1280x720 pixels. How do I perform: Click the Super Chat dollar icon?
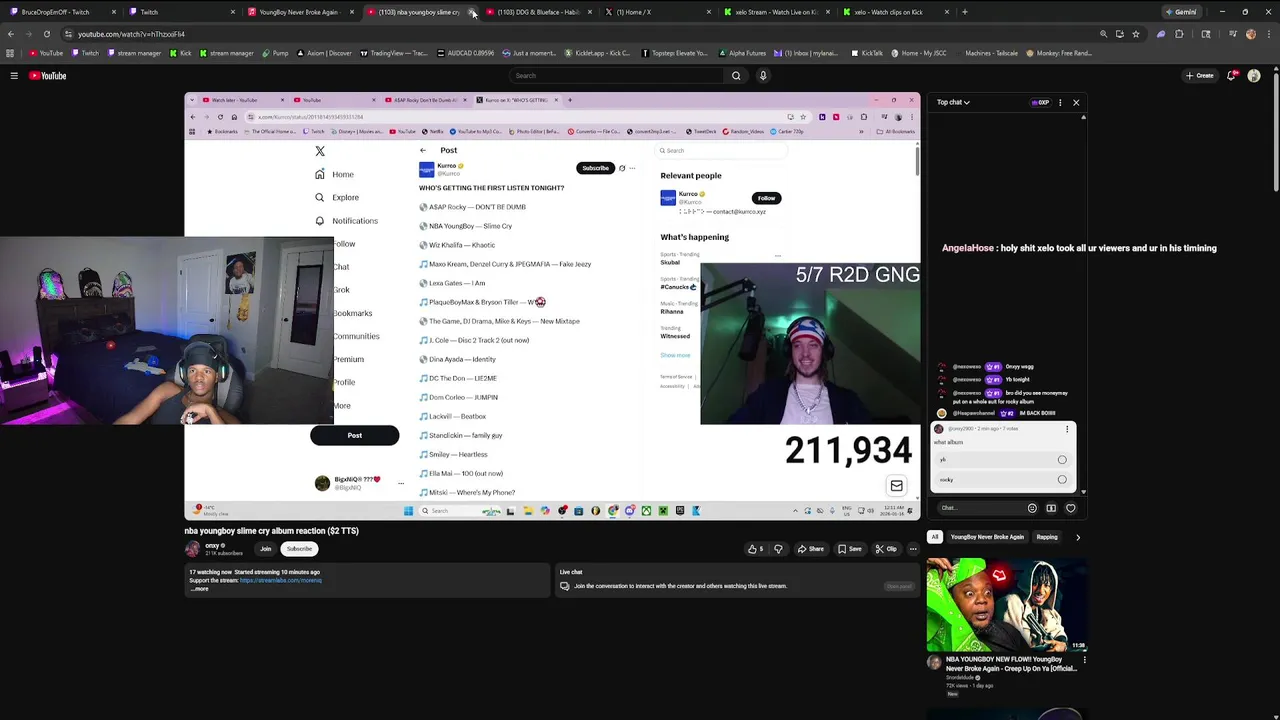(x=1051, y=508)
